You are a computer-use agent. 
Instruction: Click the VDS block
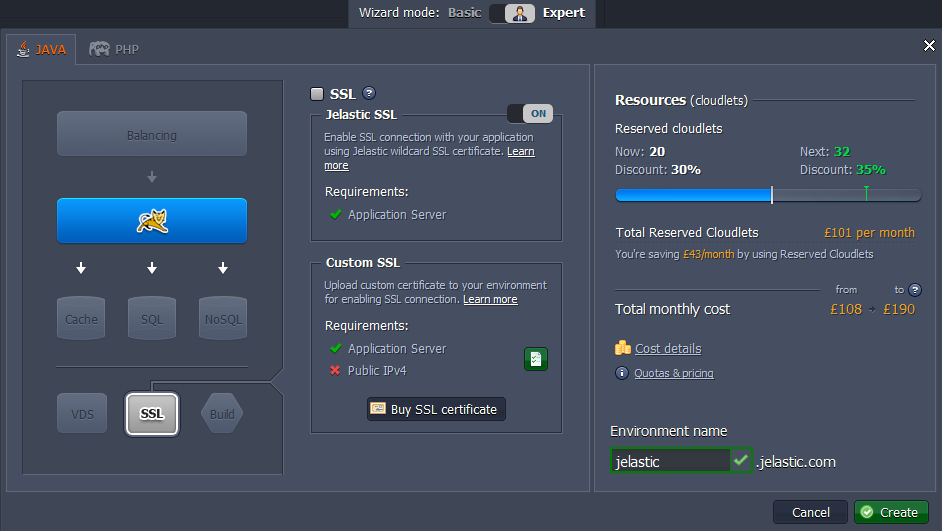point(82,414)
